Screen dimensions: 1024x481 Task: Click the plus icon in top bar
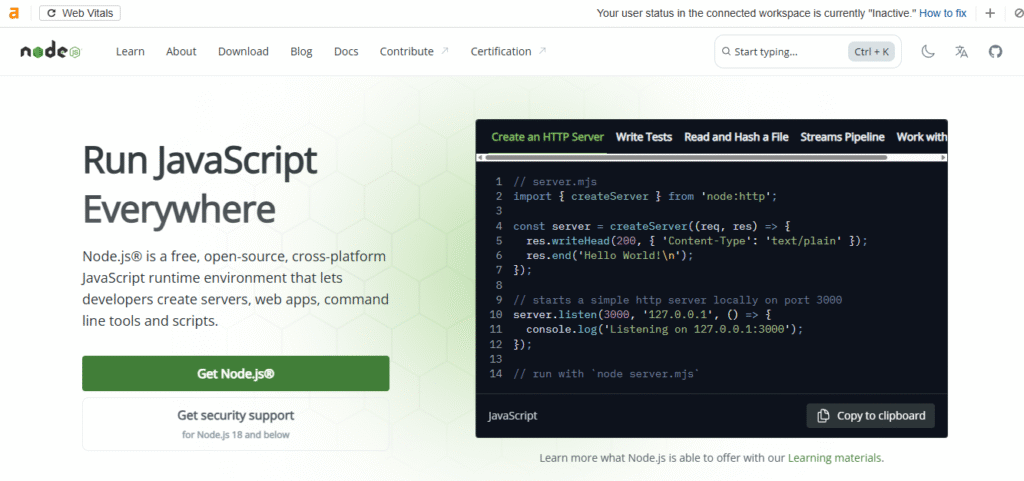pos(990,13)
